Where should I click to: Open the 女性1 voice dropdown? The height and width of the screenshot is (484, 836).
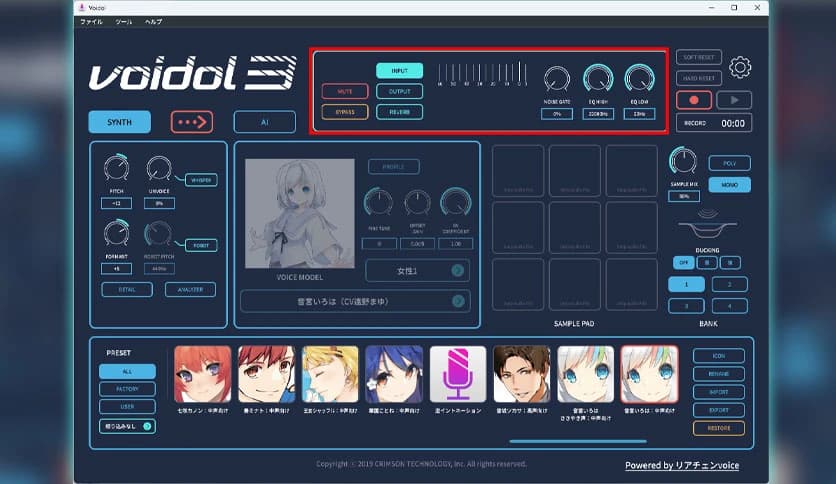(417, 271)
